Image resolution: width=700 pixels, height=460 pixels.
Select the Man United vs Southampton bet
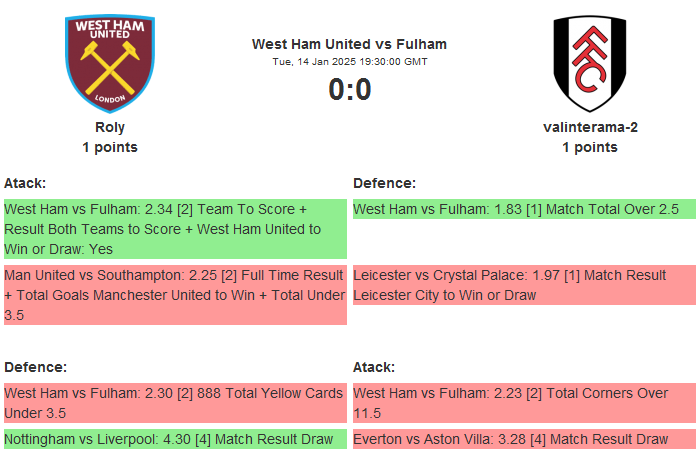pos(175,295)
